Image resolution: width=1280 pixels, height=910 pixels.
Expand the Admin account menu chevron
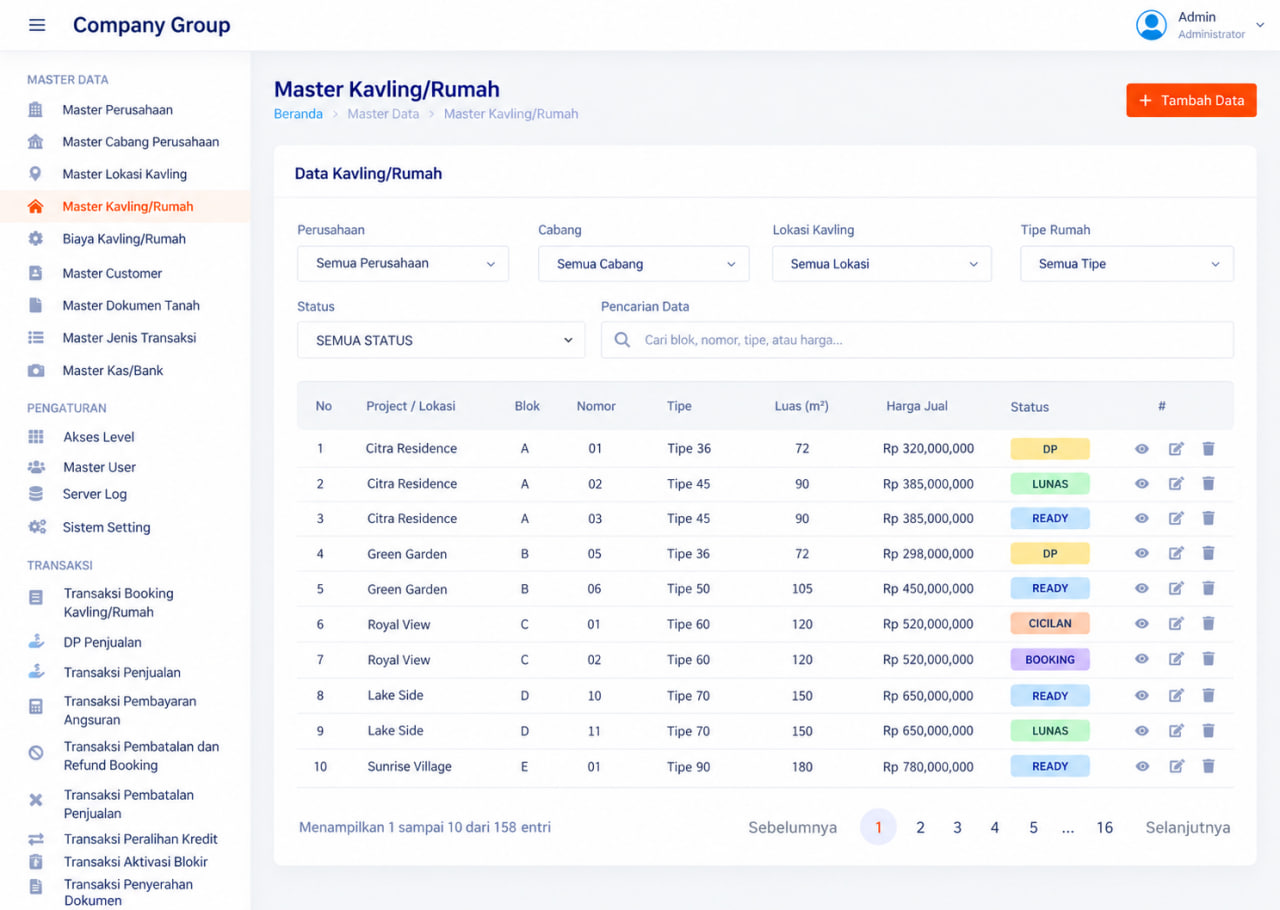[1260, 25]
